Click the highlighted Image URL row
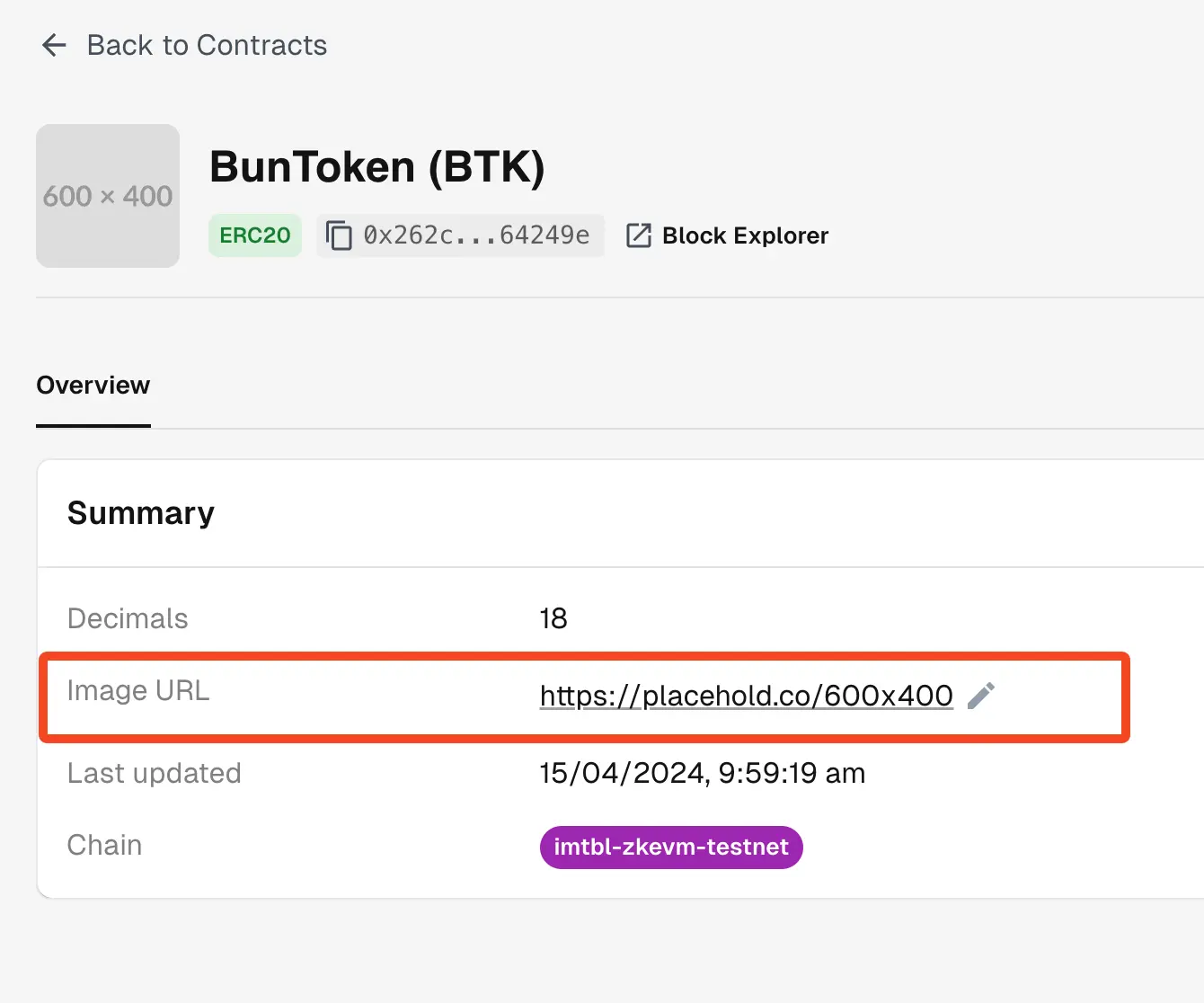This screenshot has width=1204, height=1003. click(584, 697)
